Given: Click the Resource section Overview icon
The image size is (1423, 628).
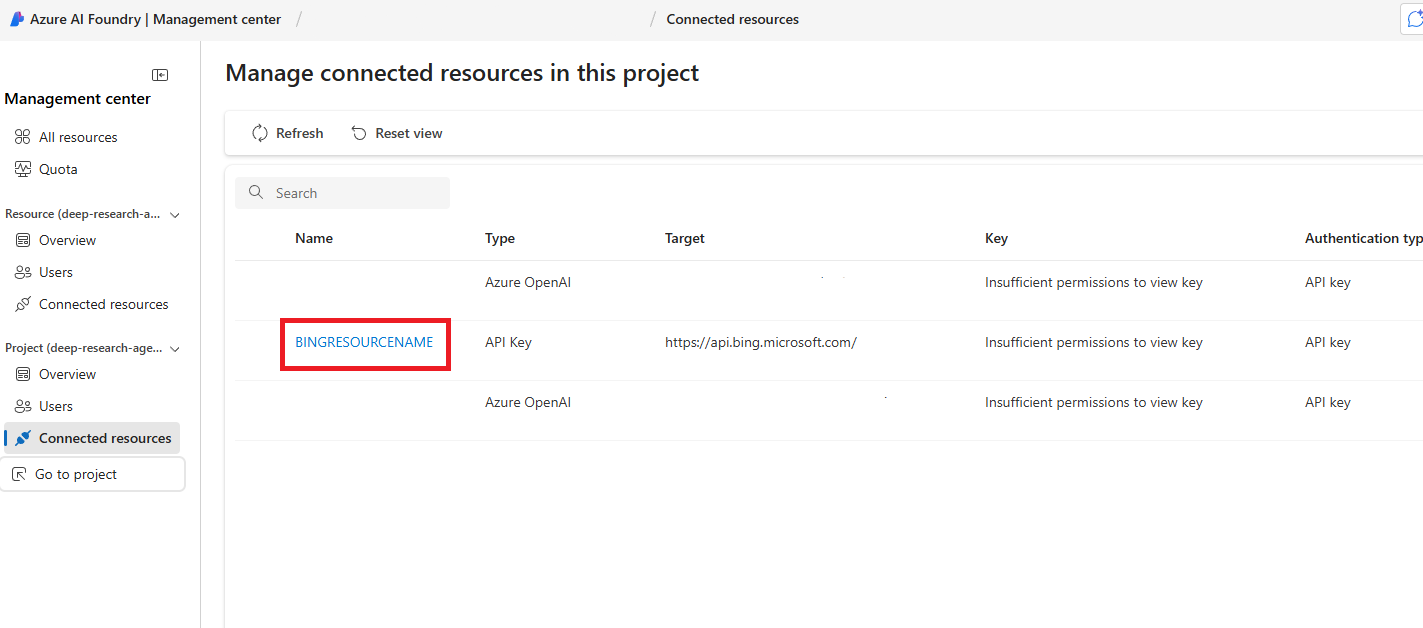Looking at the screenshot, I should point(22,240).
